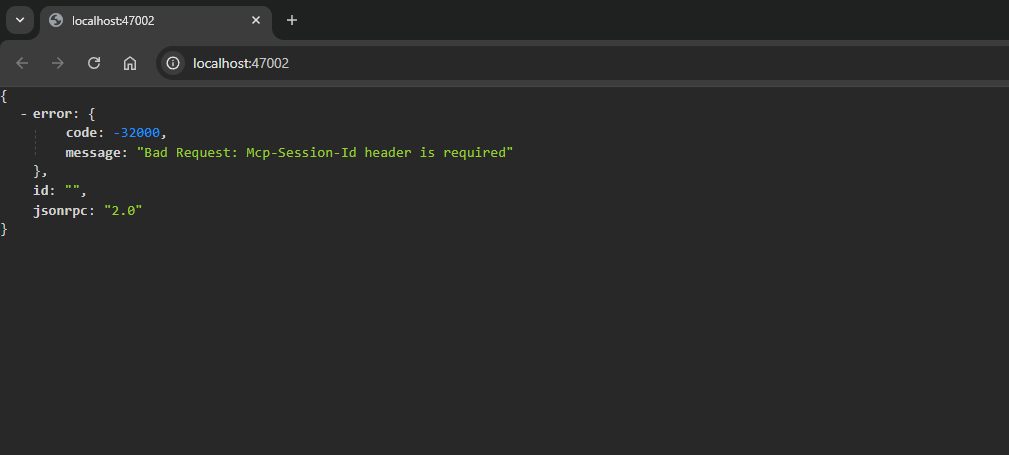This screenshot has height=455, width=1009.
Task: Collapse the error object in JSON
Action: [23, 114]
